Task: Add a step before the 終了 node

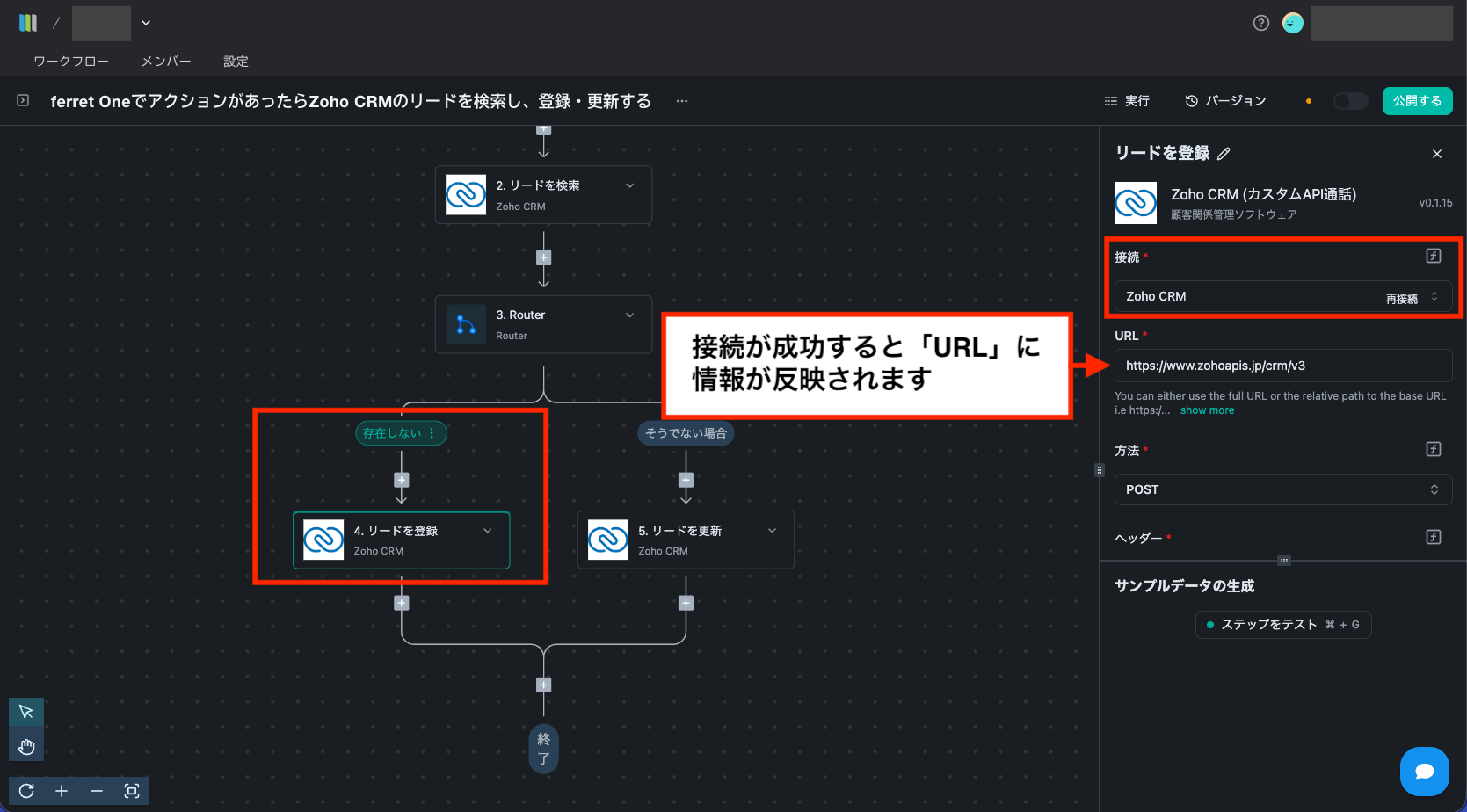Action: 544,685
